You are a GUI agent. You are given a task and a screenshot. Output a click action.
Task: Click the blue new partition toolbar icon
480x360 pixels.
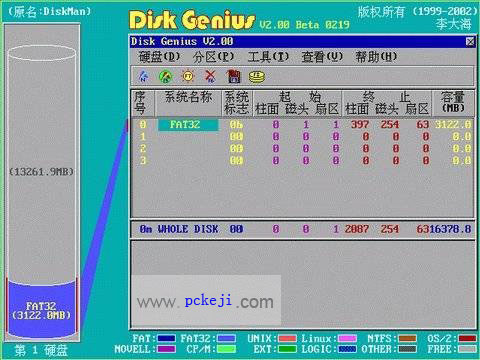coord(144,76)
